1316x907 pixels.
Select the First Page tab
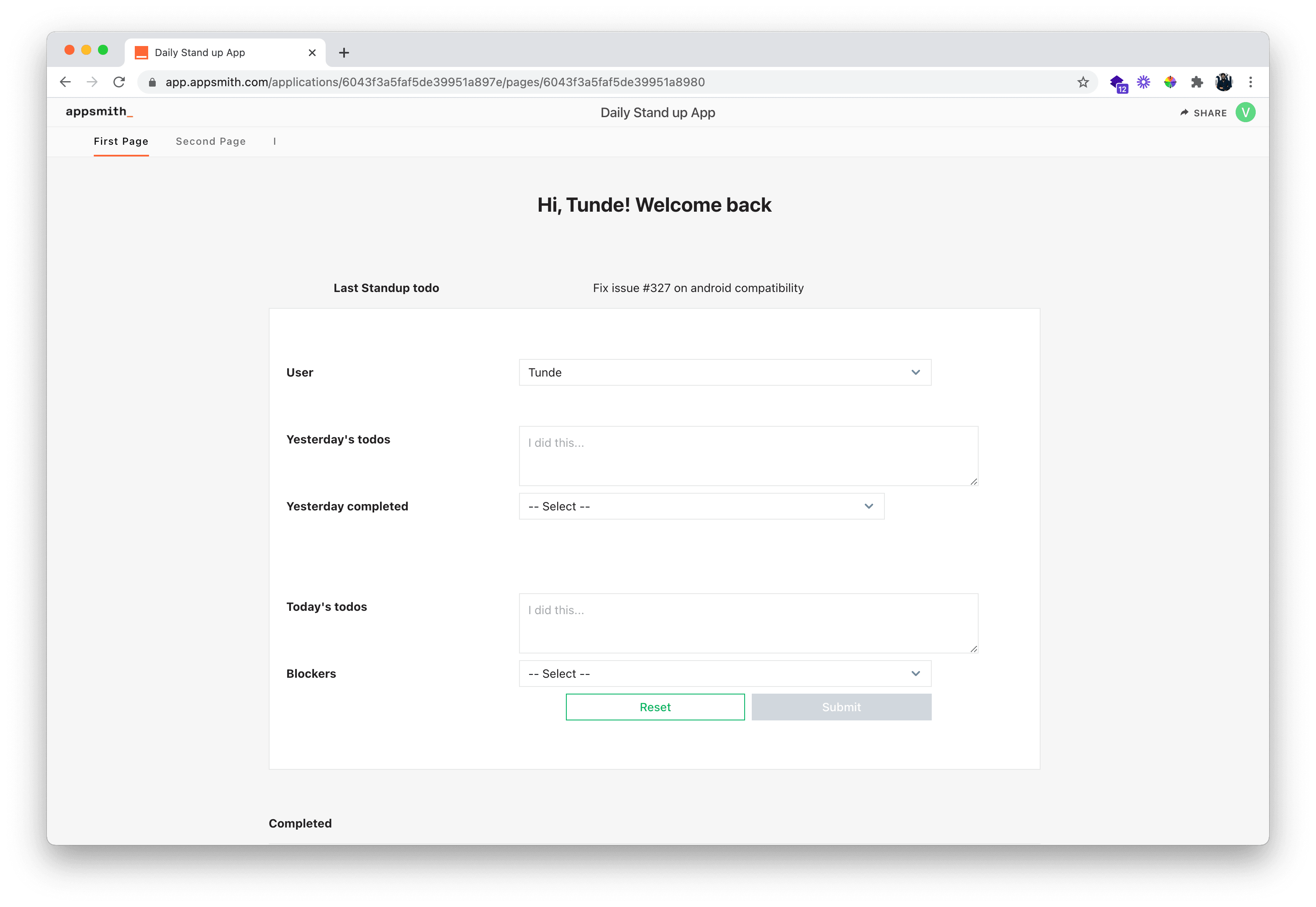(121, 141)
